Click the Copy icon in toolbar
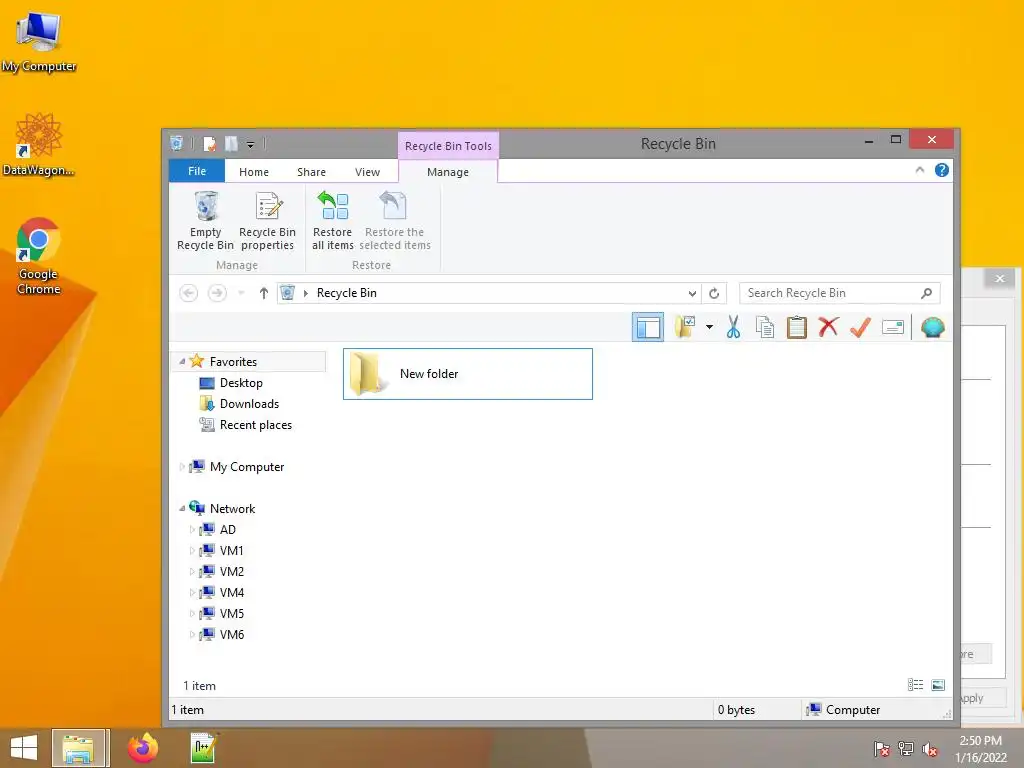The image size is (1024, 768). point(765,327)
